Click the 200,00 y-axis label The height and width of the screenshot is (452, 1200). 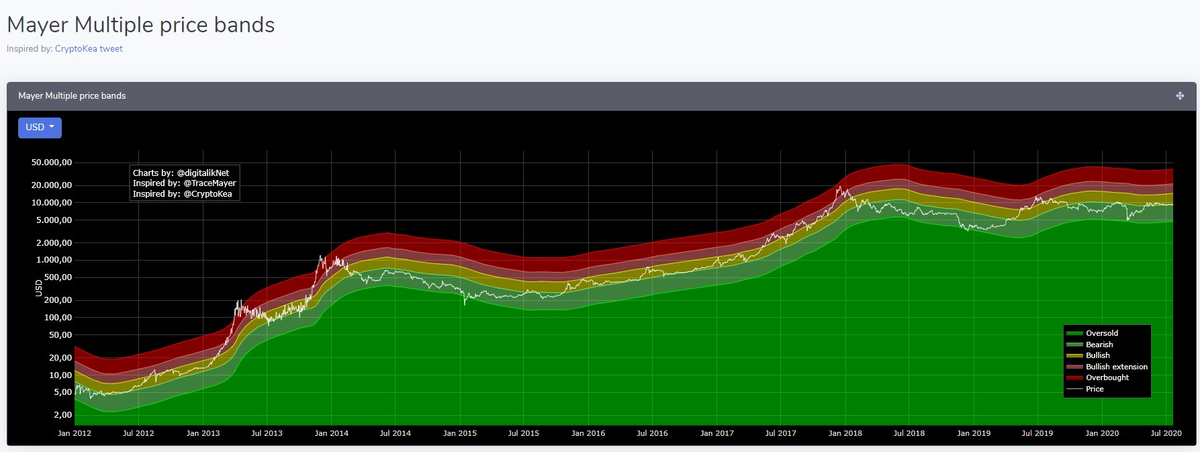(56, 300)
